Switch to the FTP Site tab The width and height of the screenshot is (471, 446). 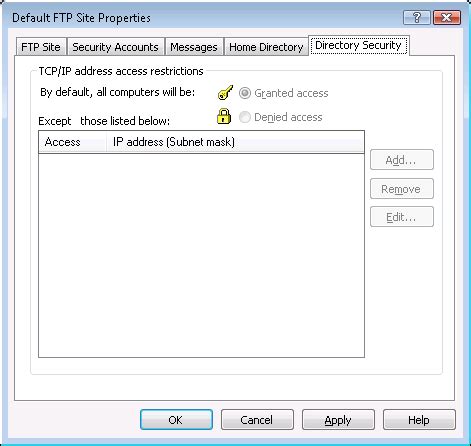[41, 47]
